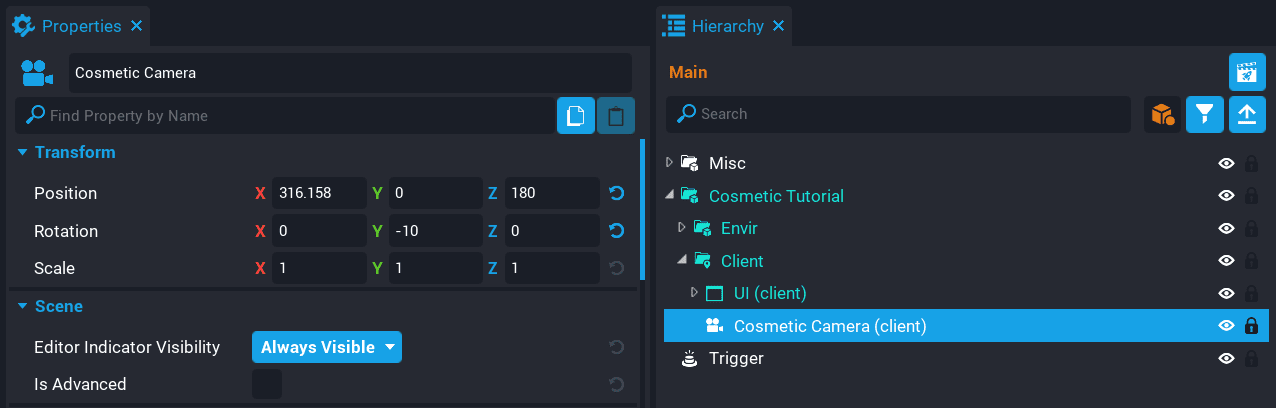Enable the Is Advanced checkbox
This screenshot has width=1276, height=408.
pyautogui.click(x=267, y=384)
